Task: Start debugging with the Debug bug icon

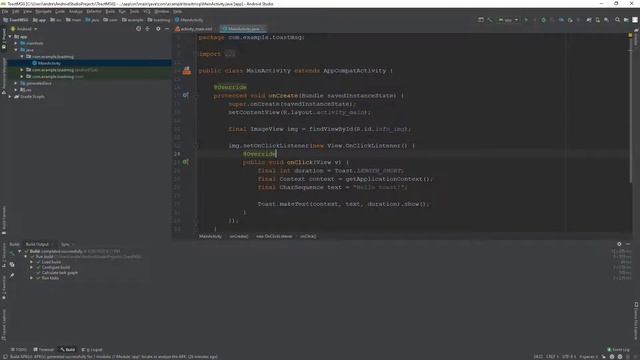Action: (543, 20)
